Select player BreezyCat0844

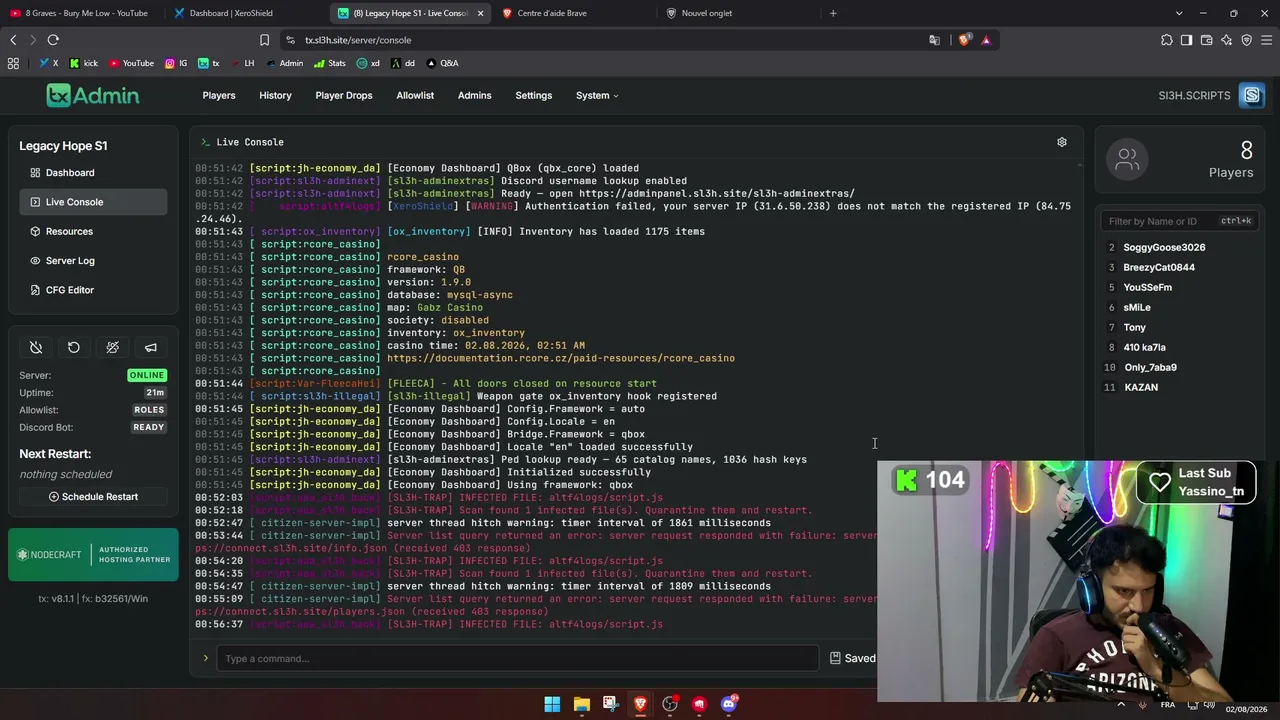click(1159, 267)
